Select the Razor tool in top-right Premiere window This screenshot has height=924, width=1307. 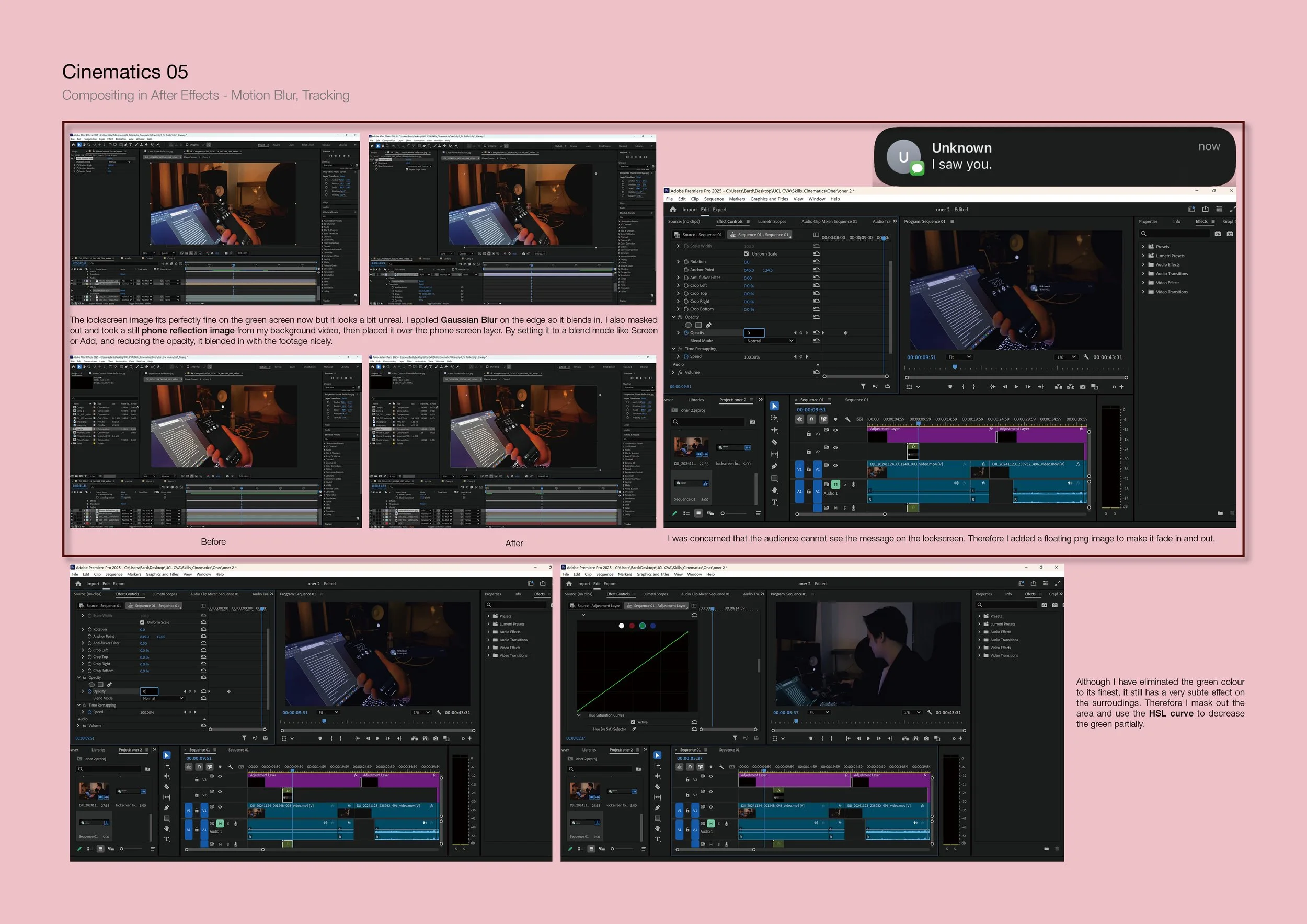(x=774, y=442)
